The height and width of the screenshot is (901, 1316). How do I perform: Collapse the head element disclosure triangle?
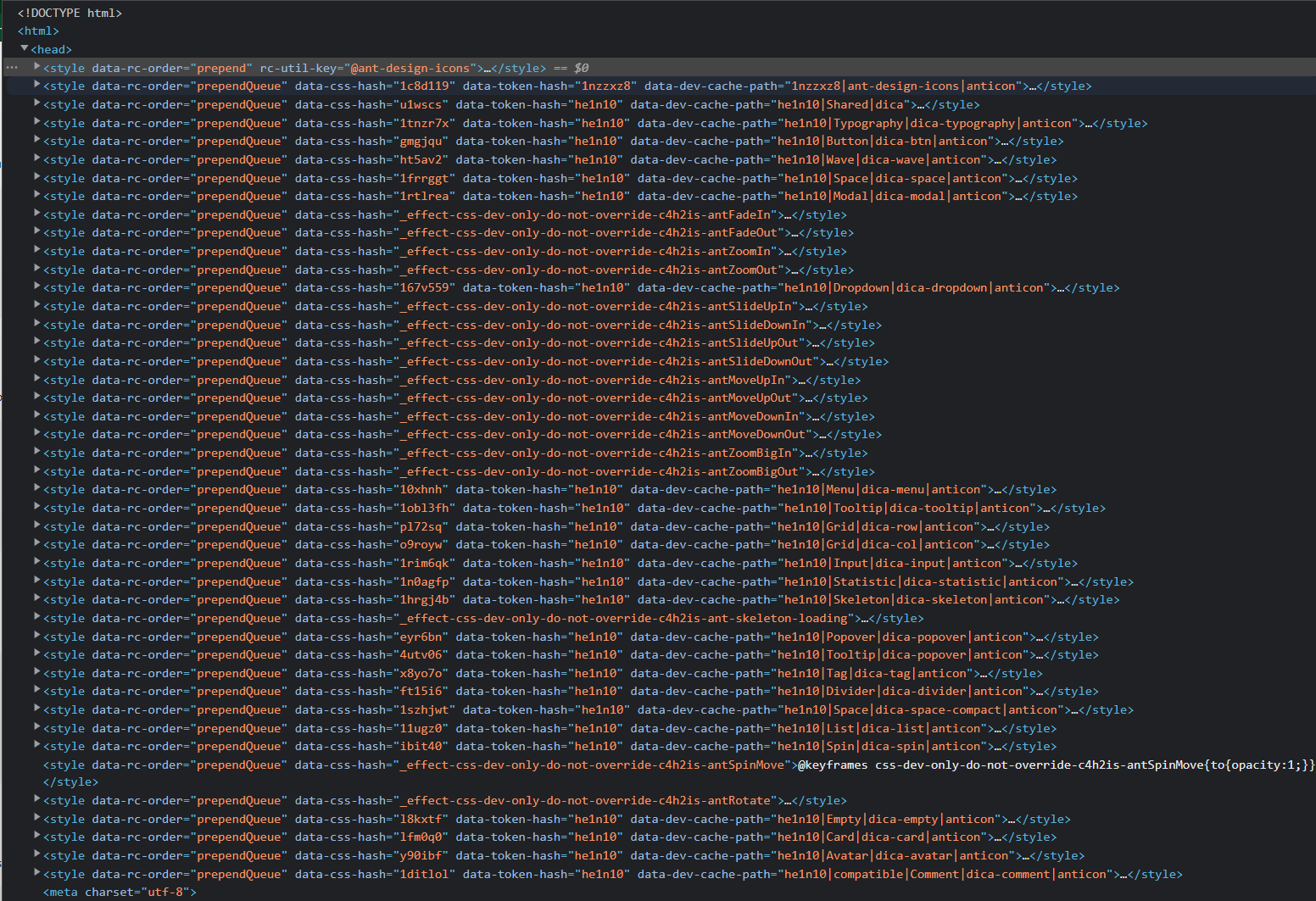click(25, 48)
